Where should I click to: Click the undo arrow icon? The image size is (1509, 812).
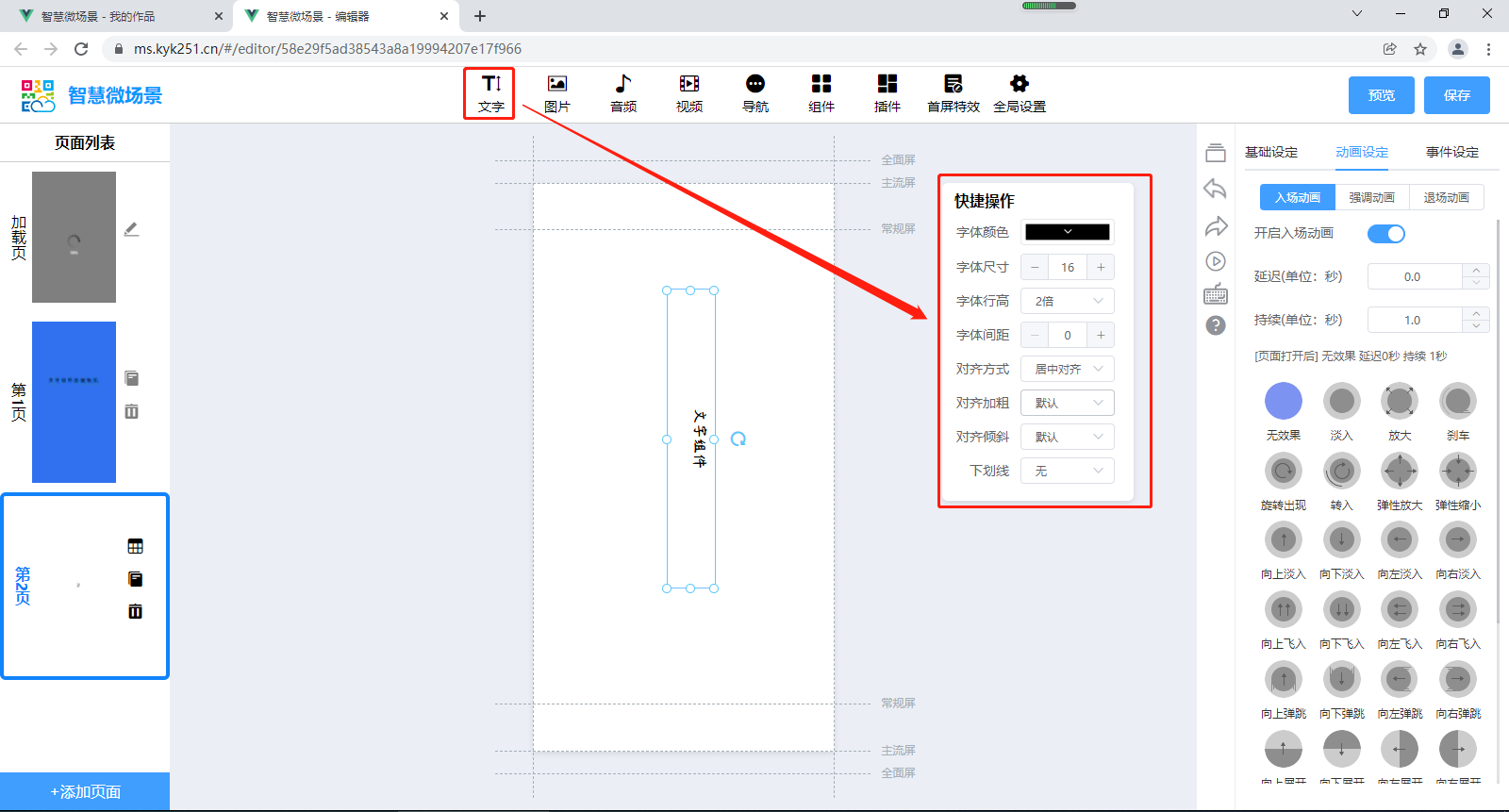click(x=1215, y=190)
